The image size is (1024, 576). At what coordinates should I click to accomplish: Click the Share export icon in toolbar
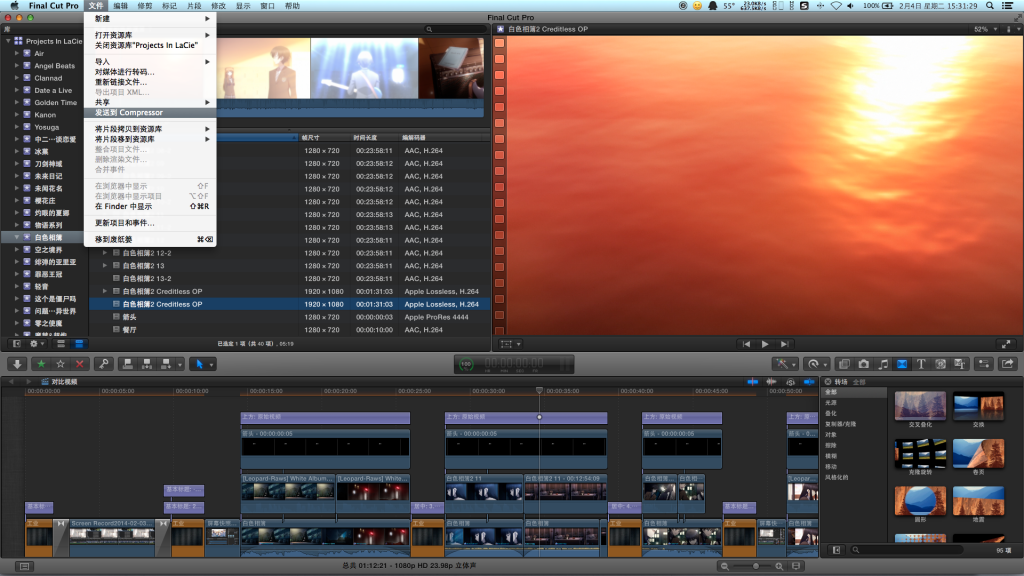pyautogui.click(x=1007, y=363)
